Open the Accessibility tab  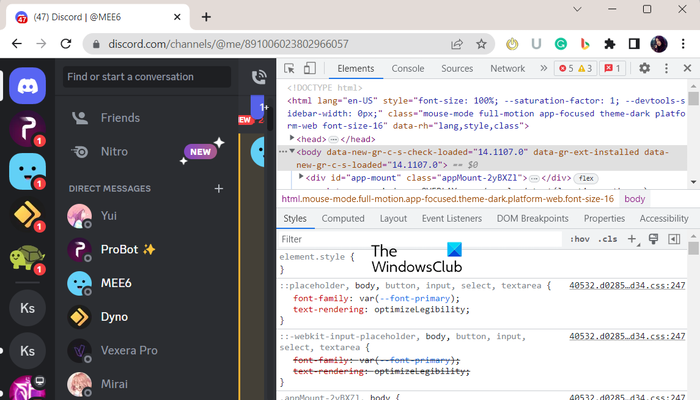pos(664,219)
